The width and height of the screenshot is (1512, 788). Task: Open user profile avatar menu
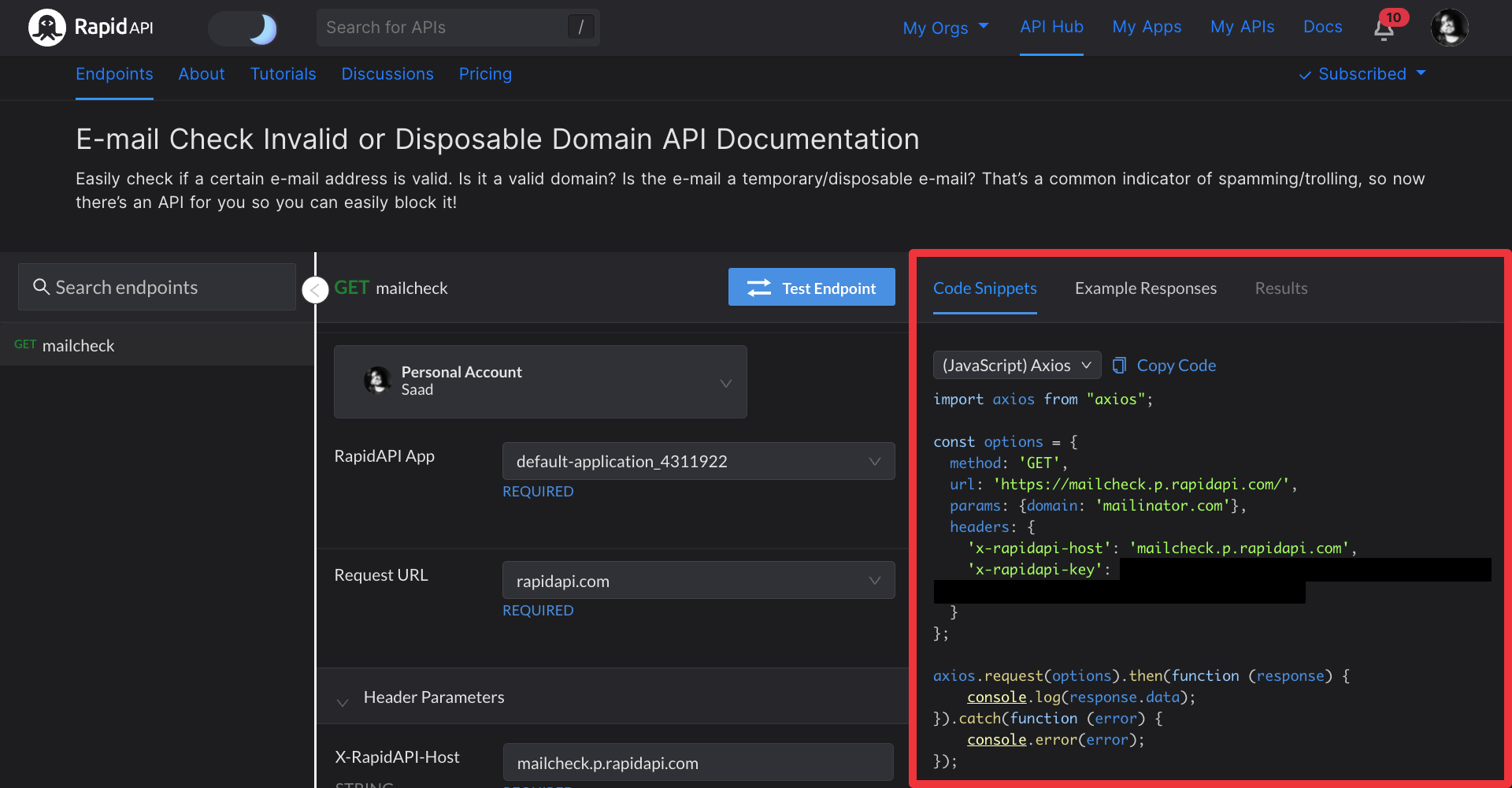1449,28
